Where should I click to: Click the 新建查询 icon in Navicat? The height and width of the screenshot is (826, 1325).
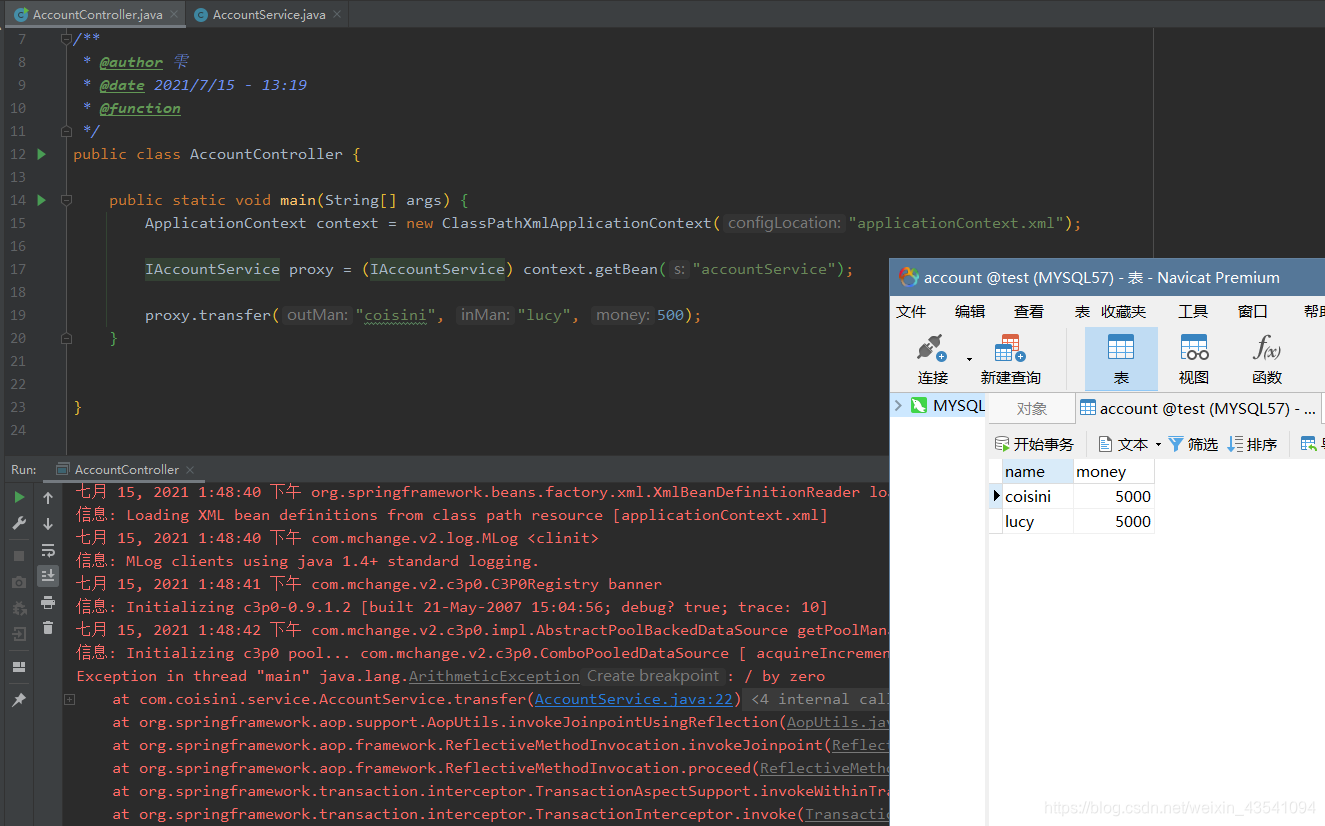coord(1010,348)
